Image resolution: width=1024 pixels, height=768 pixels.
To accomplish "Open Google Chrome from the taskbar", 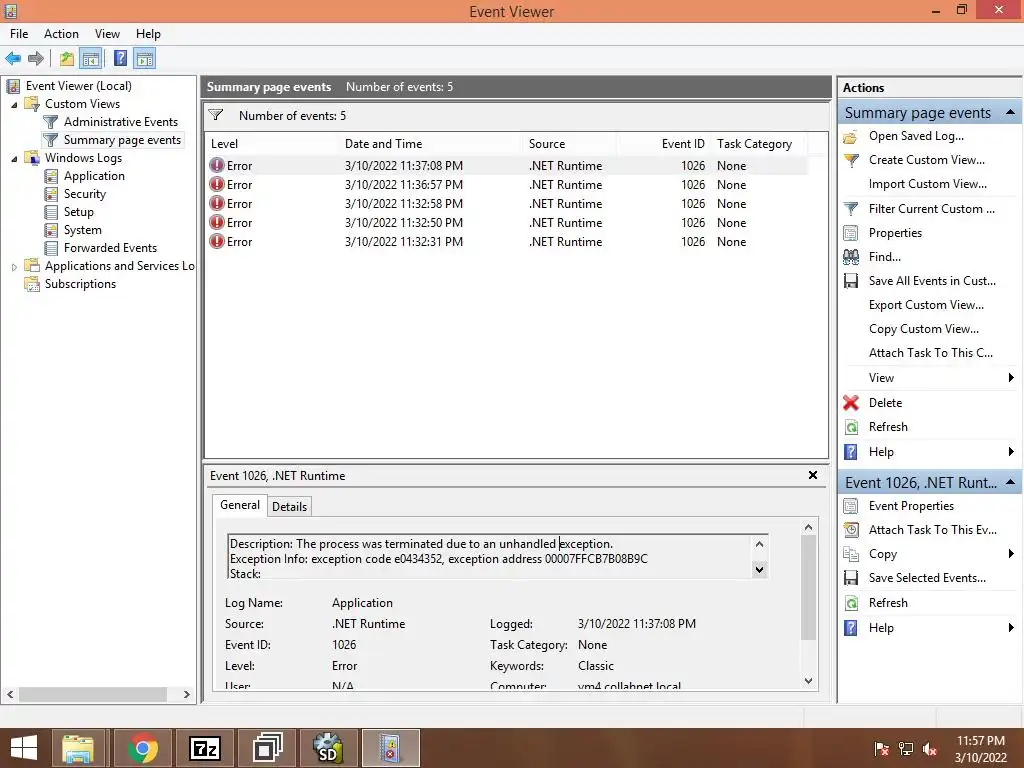I will pyautogui.click(x=142, y=748).
